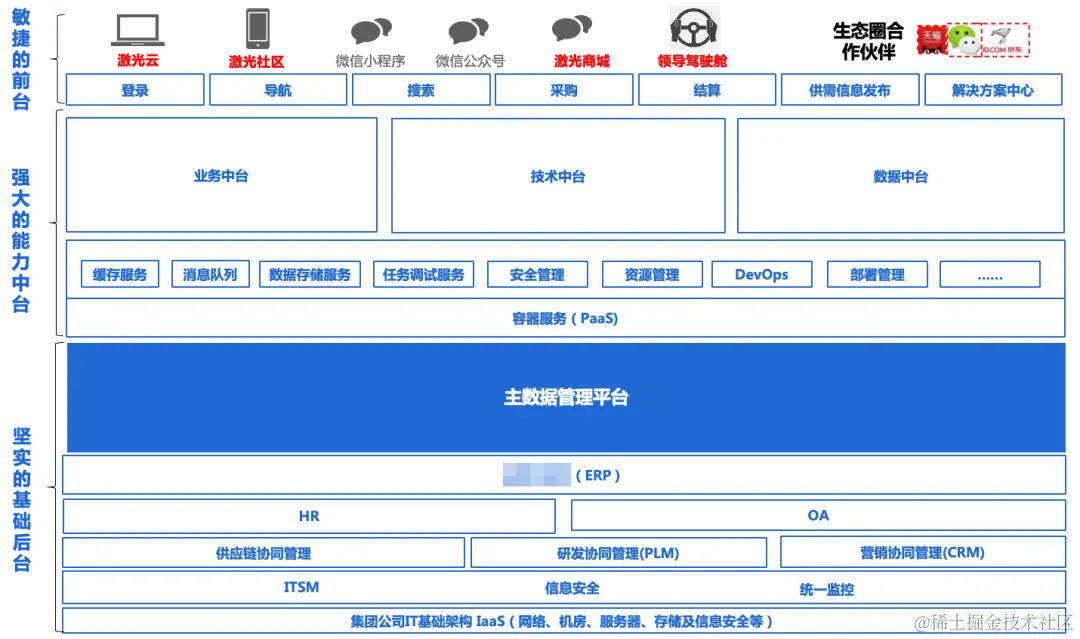
Task: Click the 主数据管理平台 blue banner
Action: point(566,396)
